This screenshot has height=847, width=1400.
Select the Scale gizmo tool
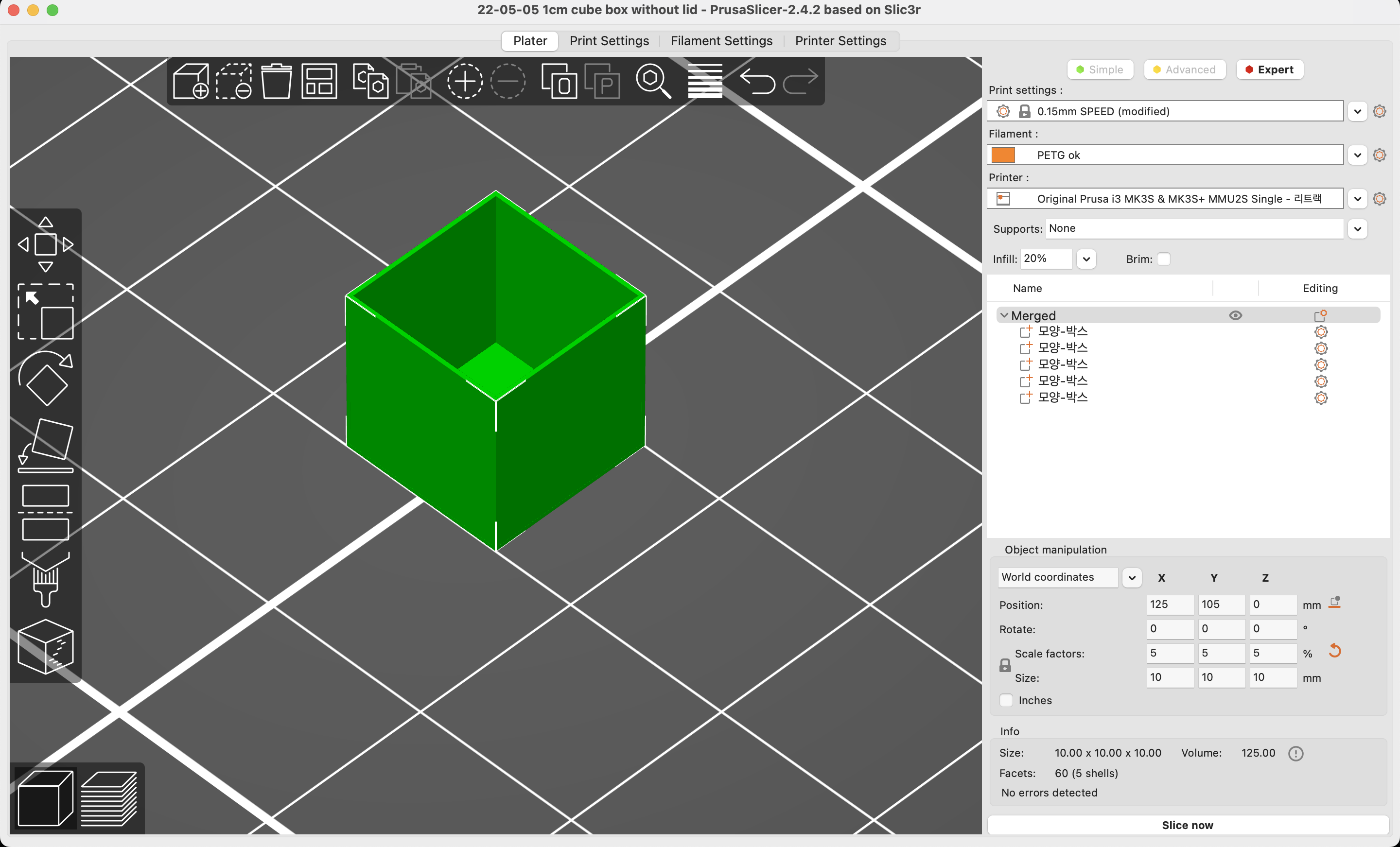pyautogui.click(x=46, y=311)
